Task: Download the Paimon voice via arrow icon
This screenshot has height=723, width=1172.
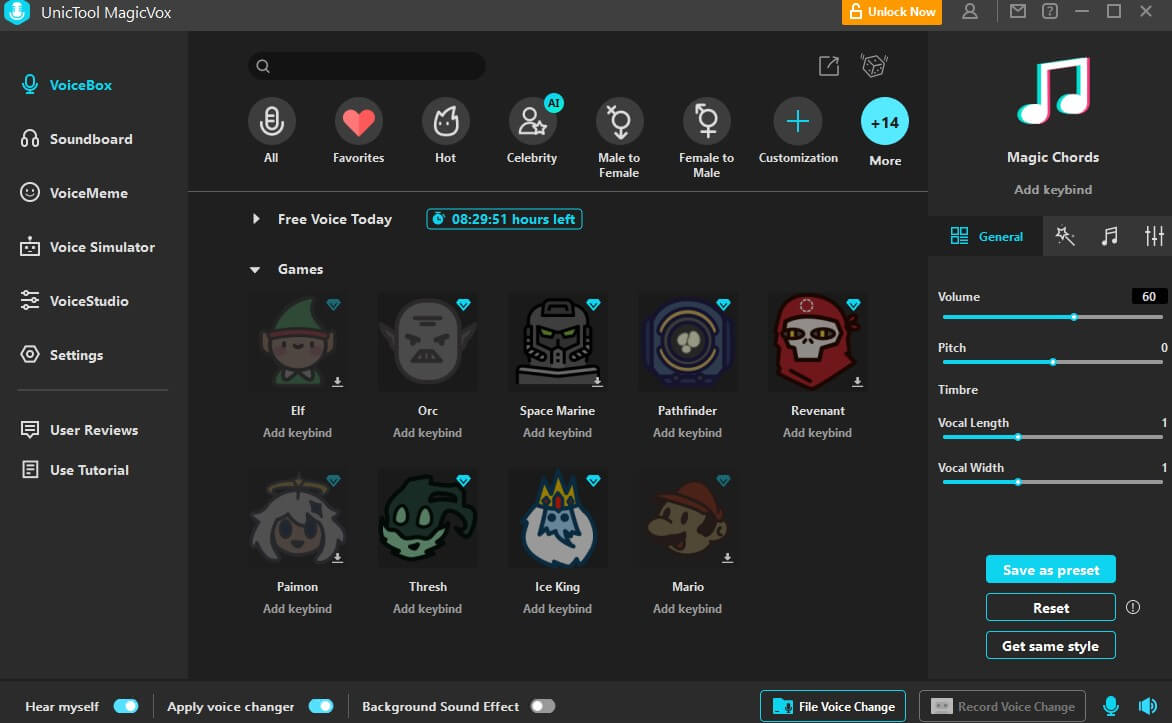Action: pos(337,558)
